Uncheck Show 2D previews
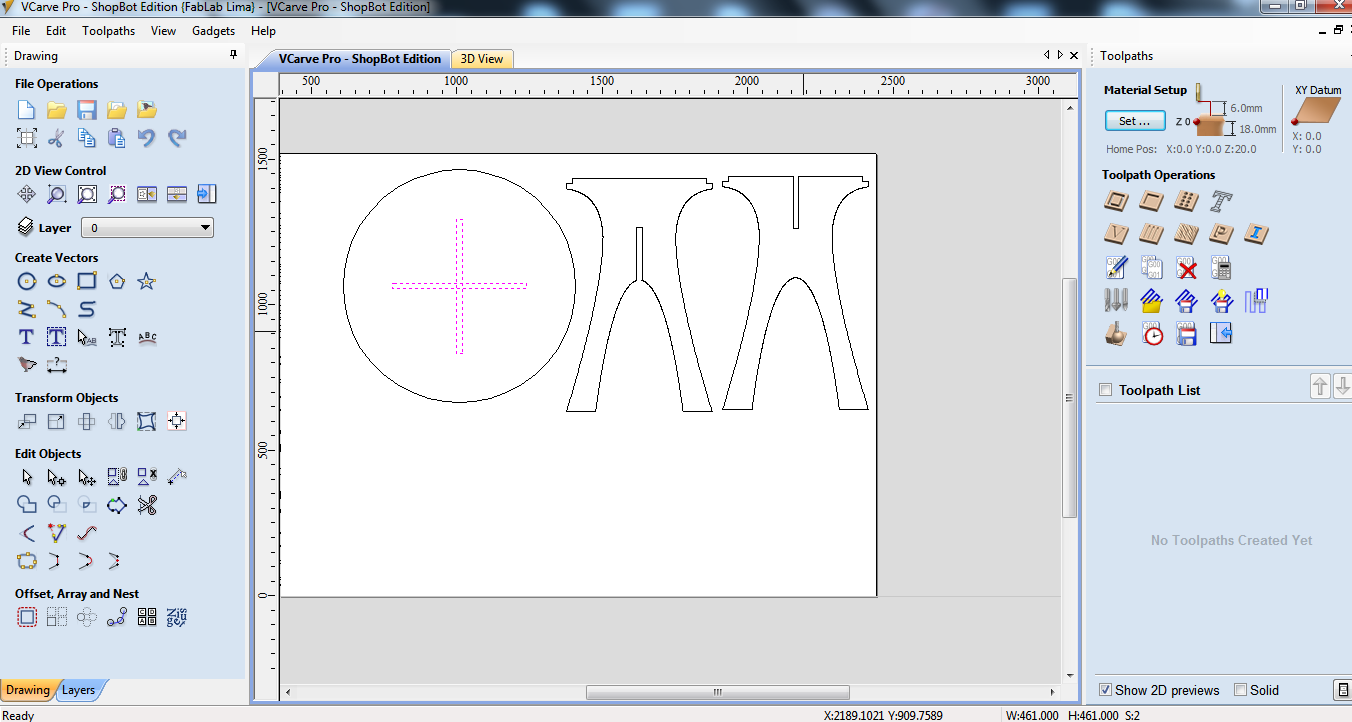The image size is (1352, 722). pyautogui.click(x=1105, y=690)
